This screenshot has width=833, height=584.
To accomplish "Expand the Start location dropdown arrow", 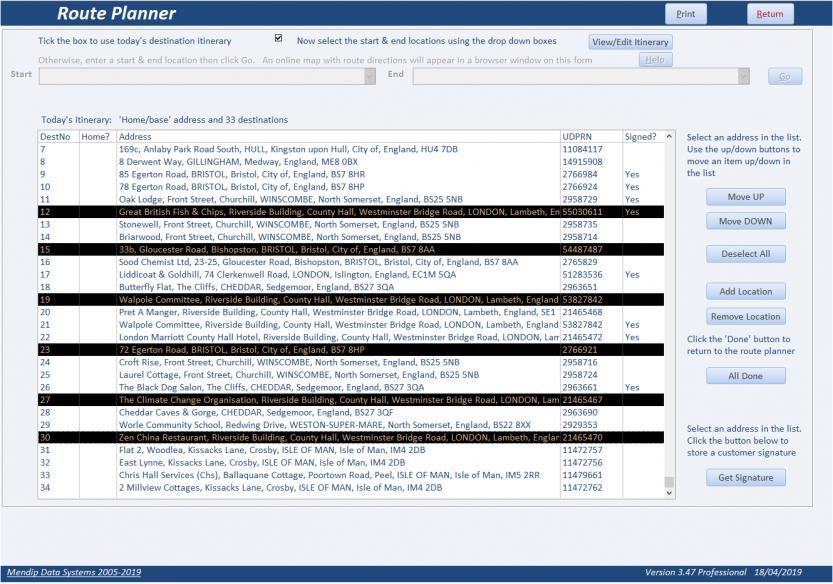I will (370, 77).
